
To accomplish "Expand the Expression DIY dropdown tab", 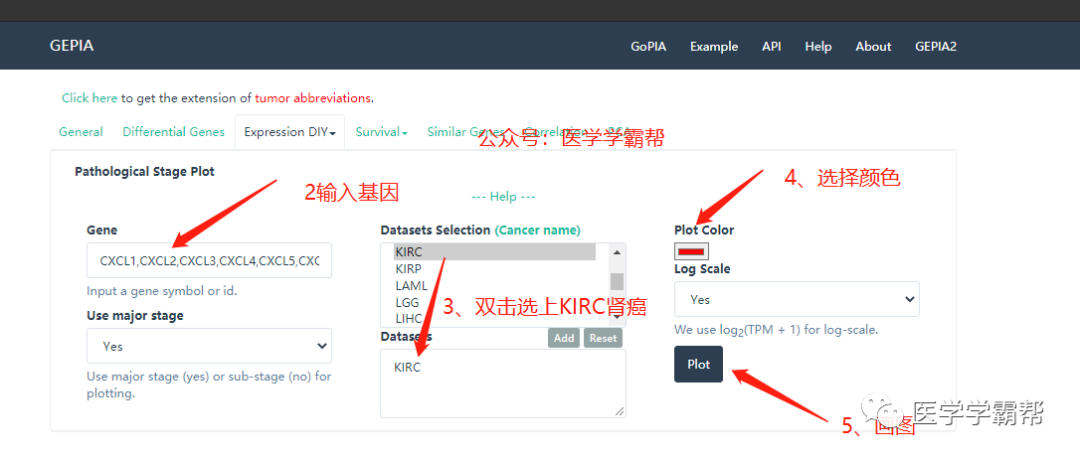I will [x=290, y=132].
